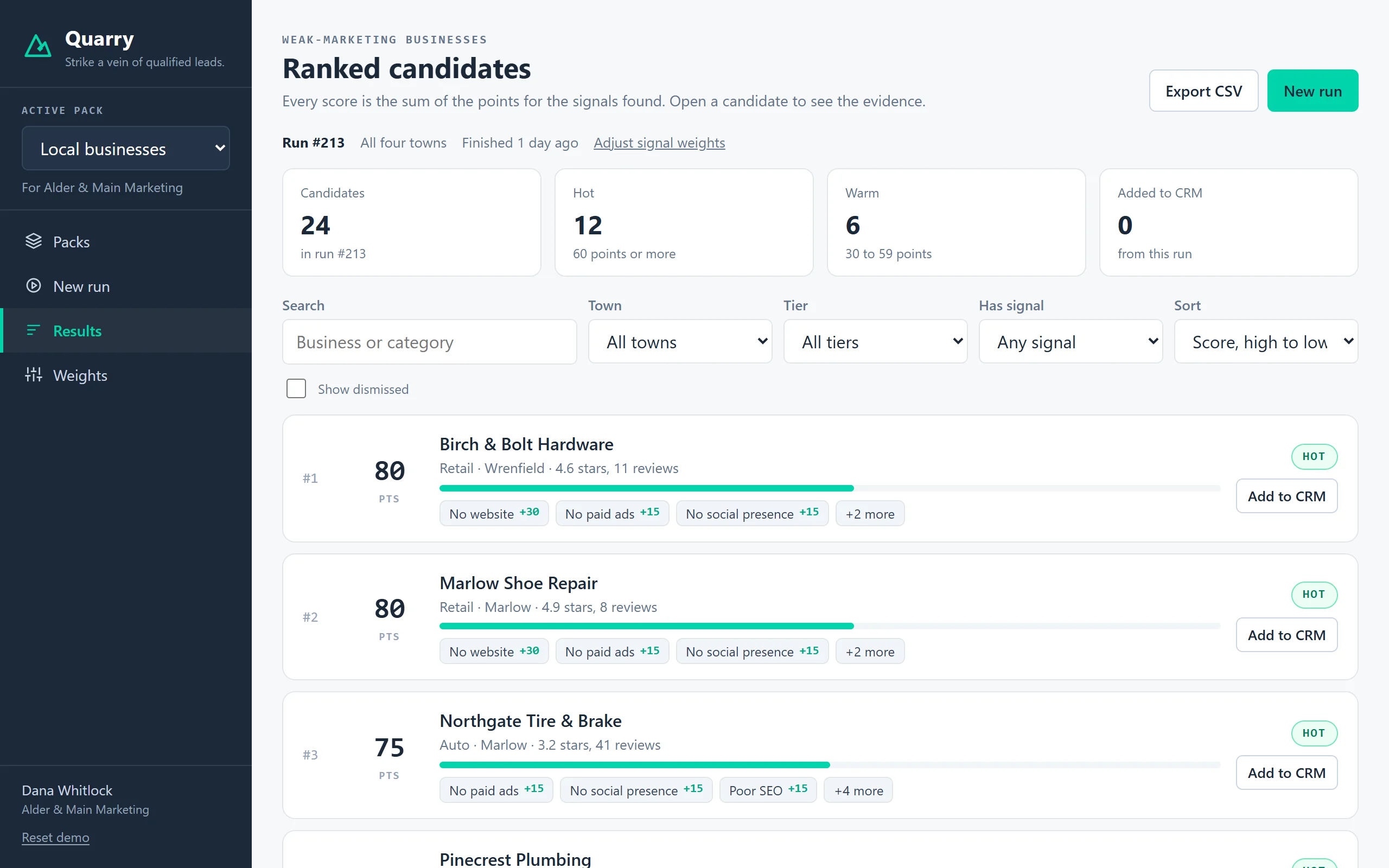Click the HOT badge on Northgate Tire & Brake
This screenshot has width=1389, height=868.
tap(1314, 733)
